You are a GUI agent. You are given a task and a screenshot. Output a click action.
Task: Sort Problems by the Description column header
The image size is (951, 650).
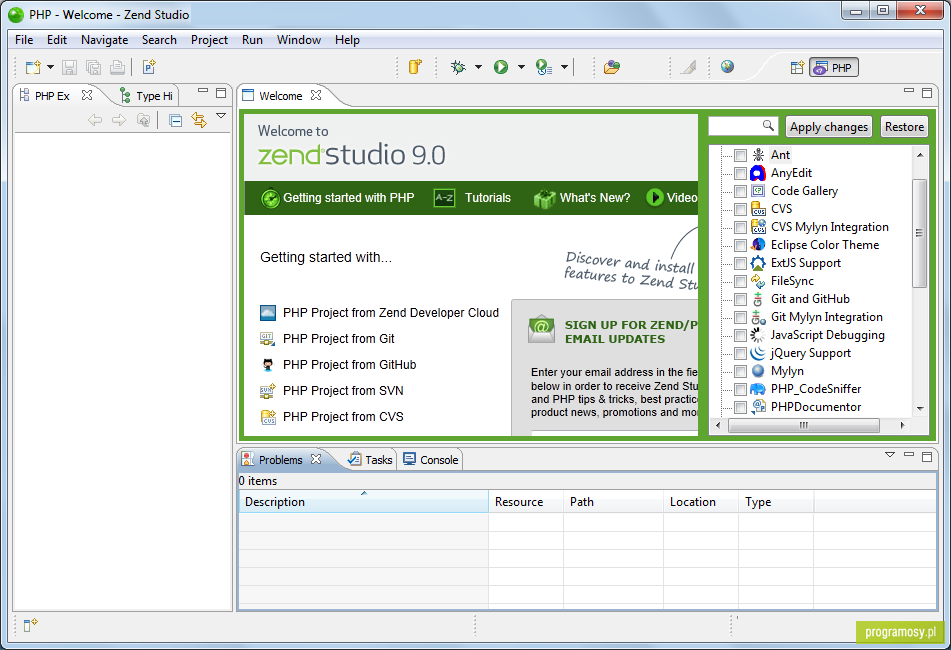363,502
